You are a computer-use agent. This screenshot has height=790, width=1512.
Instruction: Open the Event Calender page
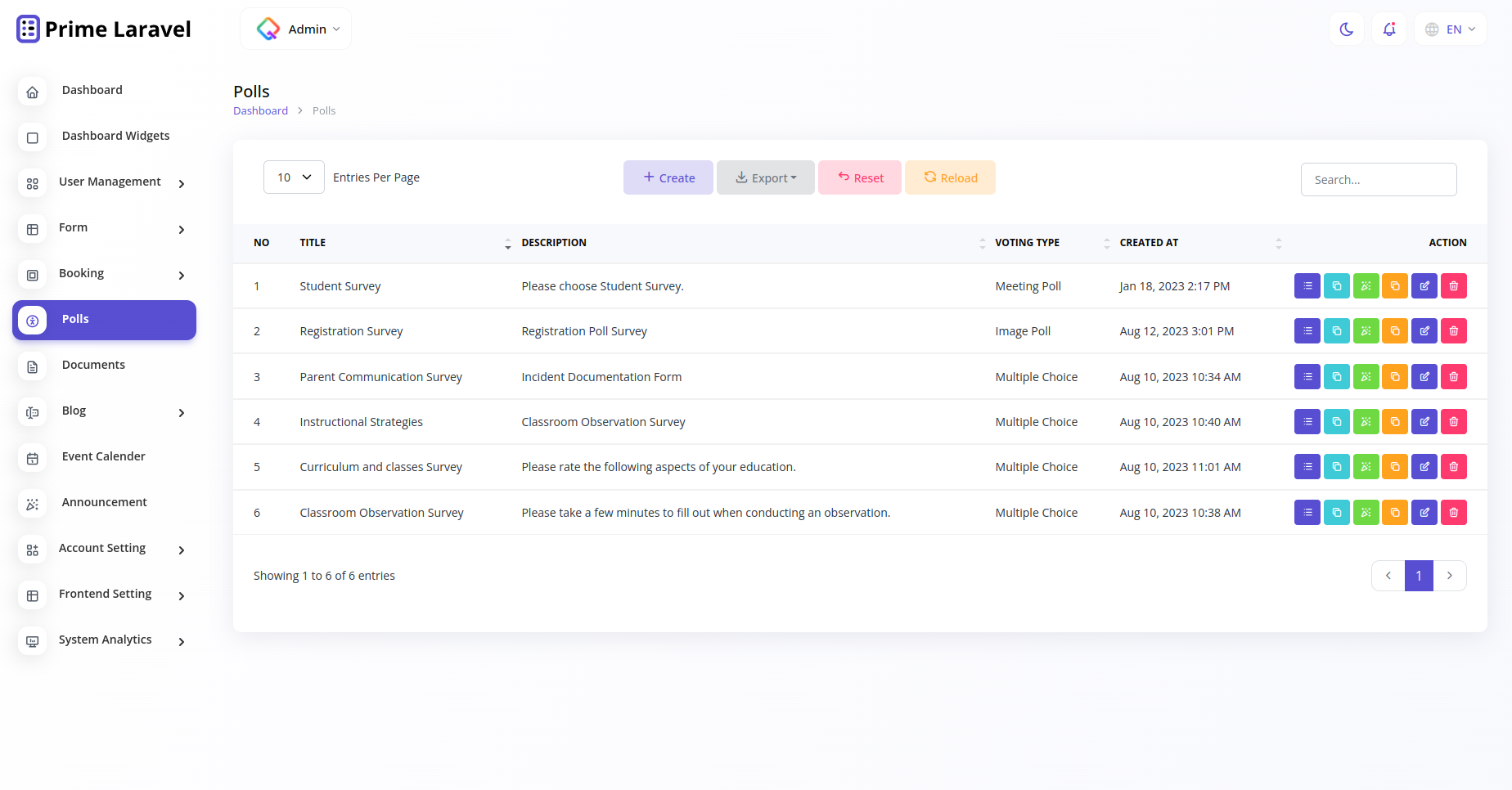pyautogui.click(x=103, y=456)
